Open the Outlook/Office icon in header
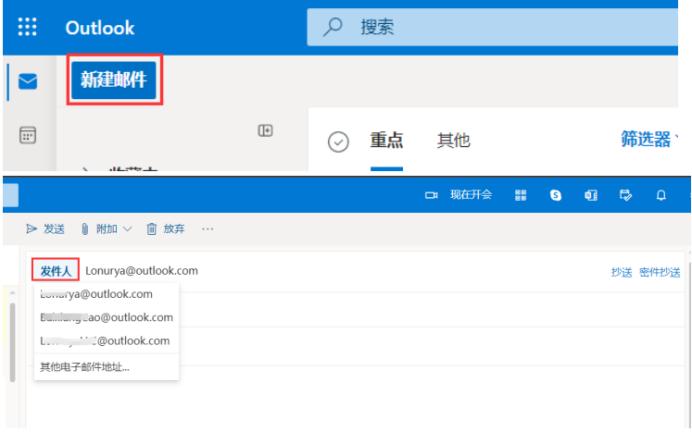The image size is (692, 433). [x=591, y=195]
